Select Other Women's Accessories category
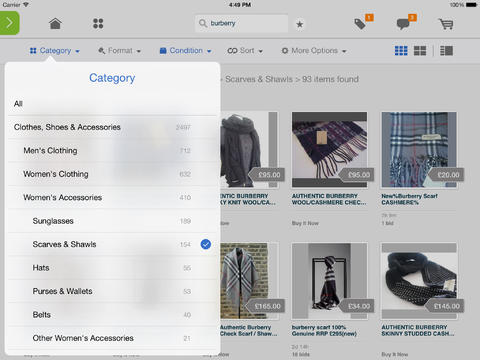Viewport: 480px width, 360px height. [x=112, y=338]
